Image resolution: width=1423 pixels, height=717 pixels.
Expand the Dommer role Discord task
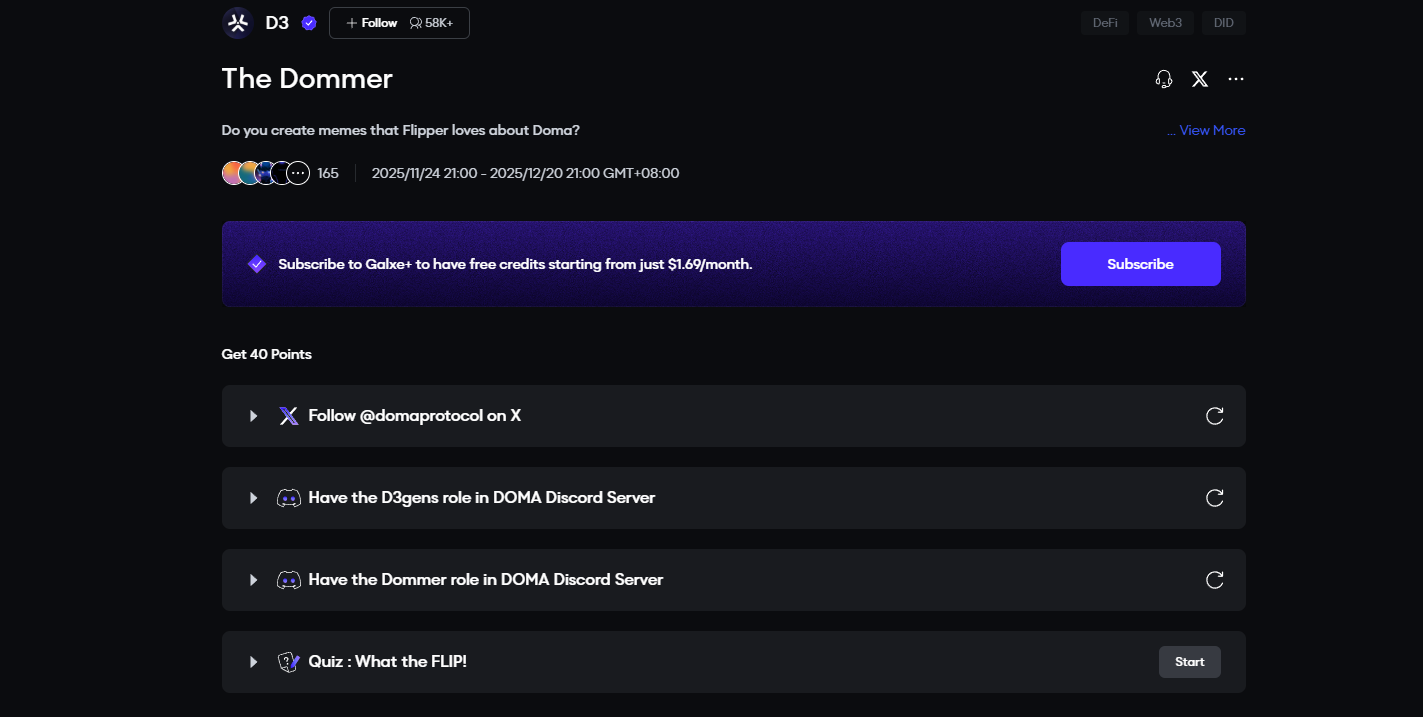tap(254, 580)
